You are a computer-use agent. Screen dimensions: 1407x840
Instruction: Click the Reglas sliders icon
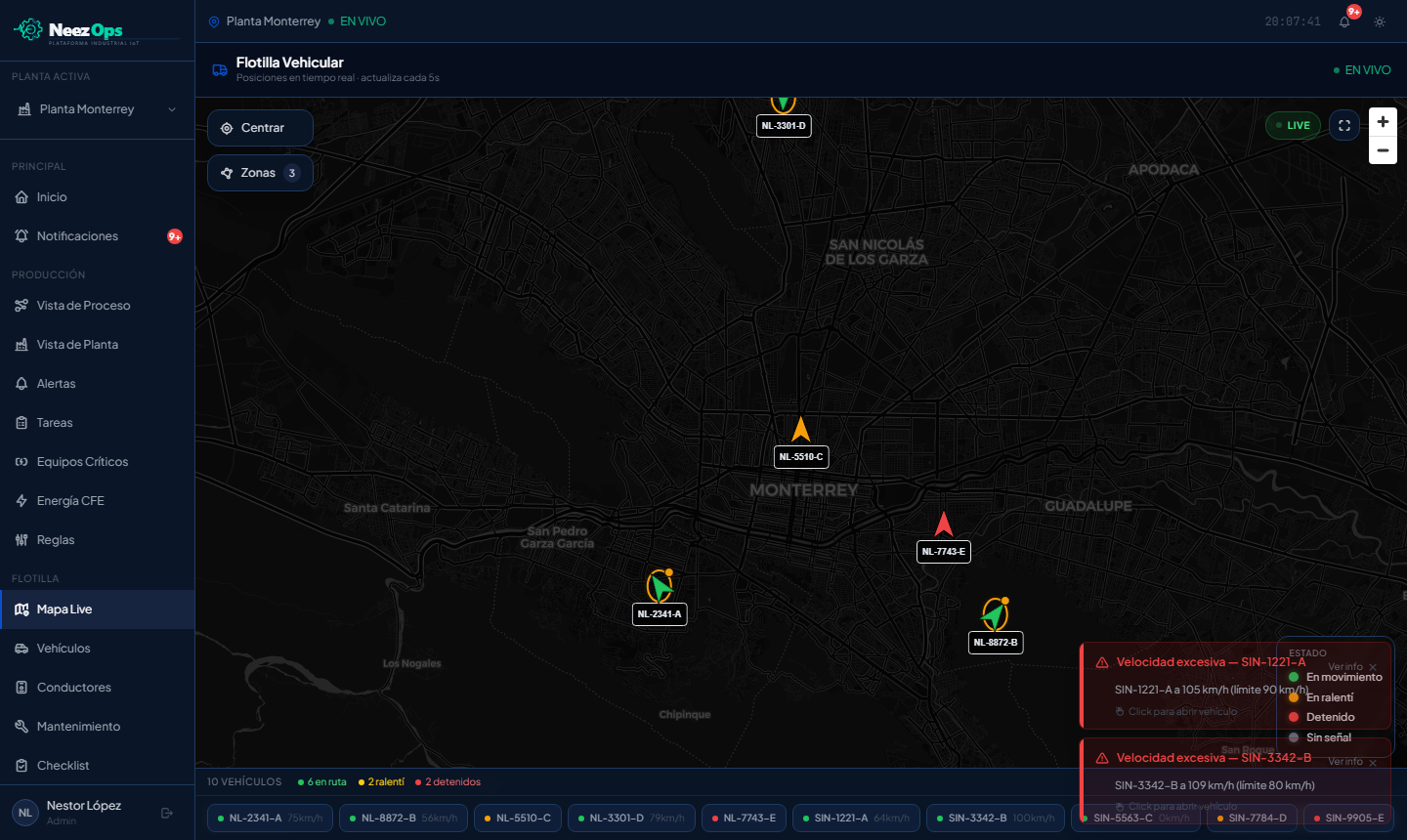[21, 540]
